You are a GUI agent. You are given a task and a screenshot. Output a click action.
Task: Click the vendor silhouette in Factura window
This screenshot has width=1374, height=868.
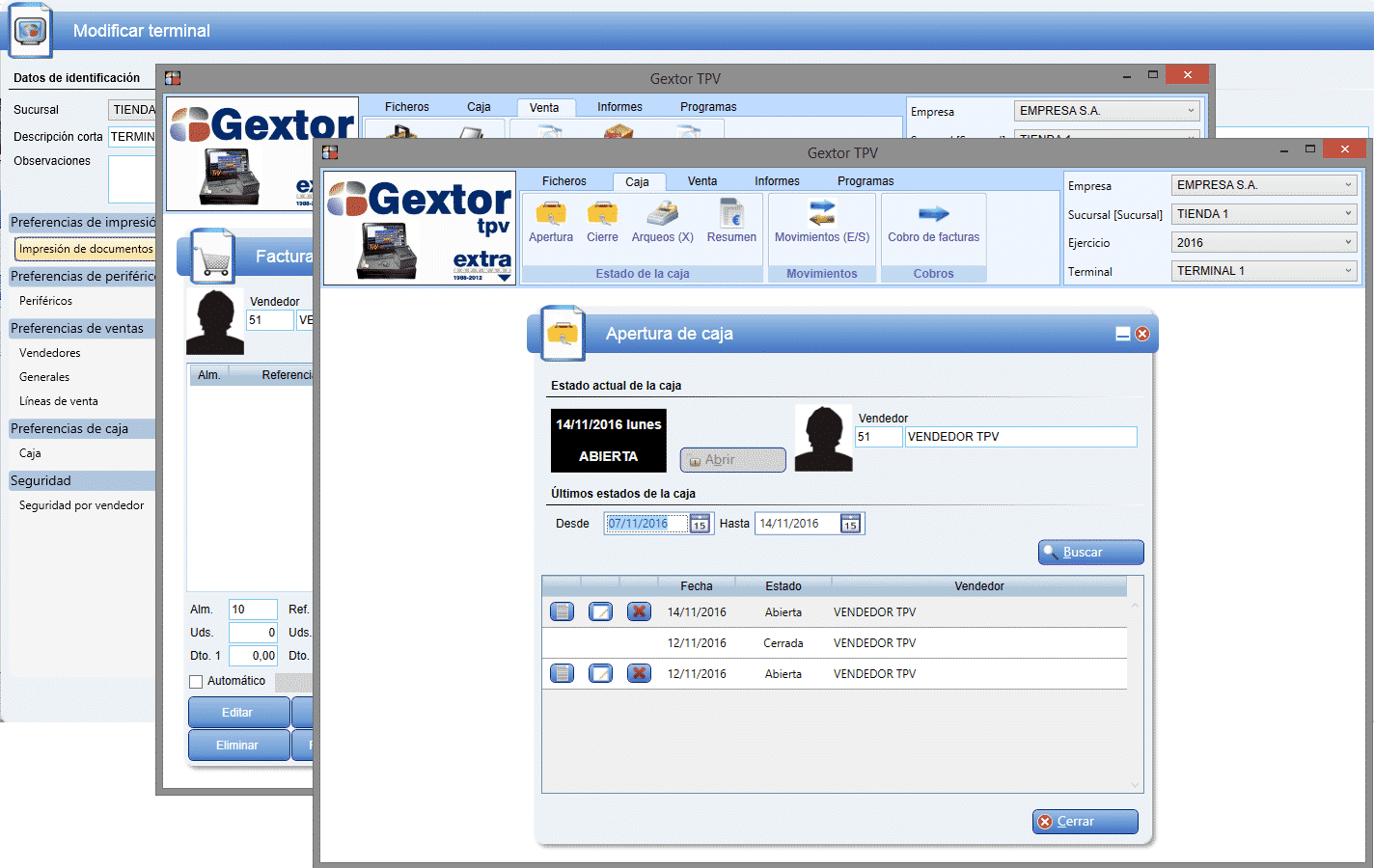click(x=215, y=322)
